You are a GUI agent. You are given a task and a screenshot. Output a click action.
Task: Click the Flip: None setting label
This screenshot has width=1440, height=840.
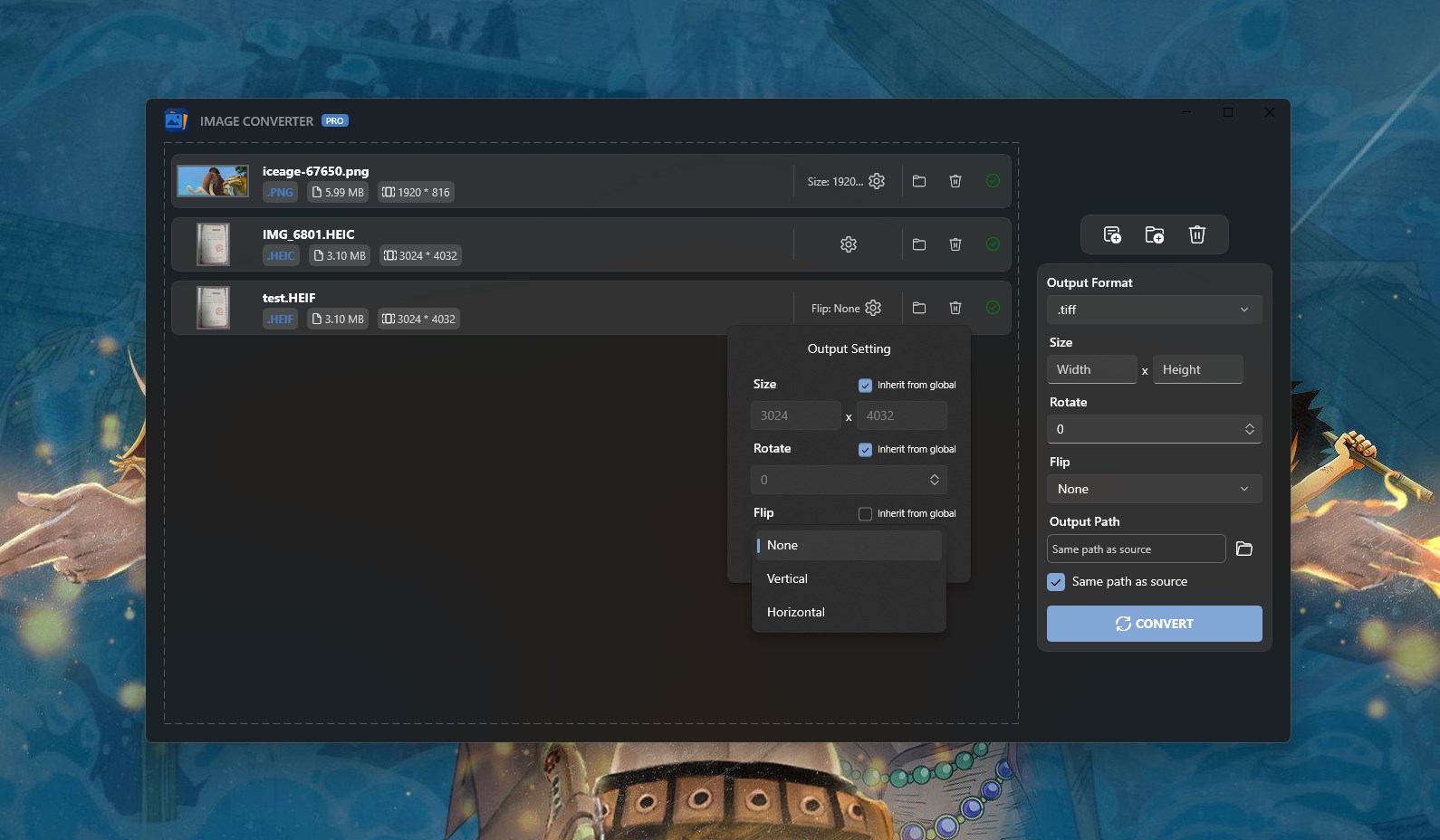pyautogui.click(x=835, y=309)
